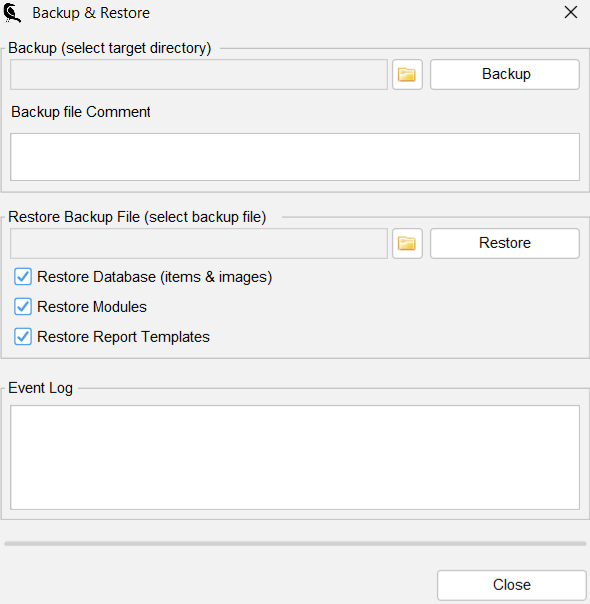Click the crow application icon in title bar
The height and width of the screenshot is (604, 590).
12,13
